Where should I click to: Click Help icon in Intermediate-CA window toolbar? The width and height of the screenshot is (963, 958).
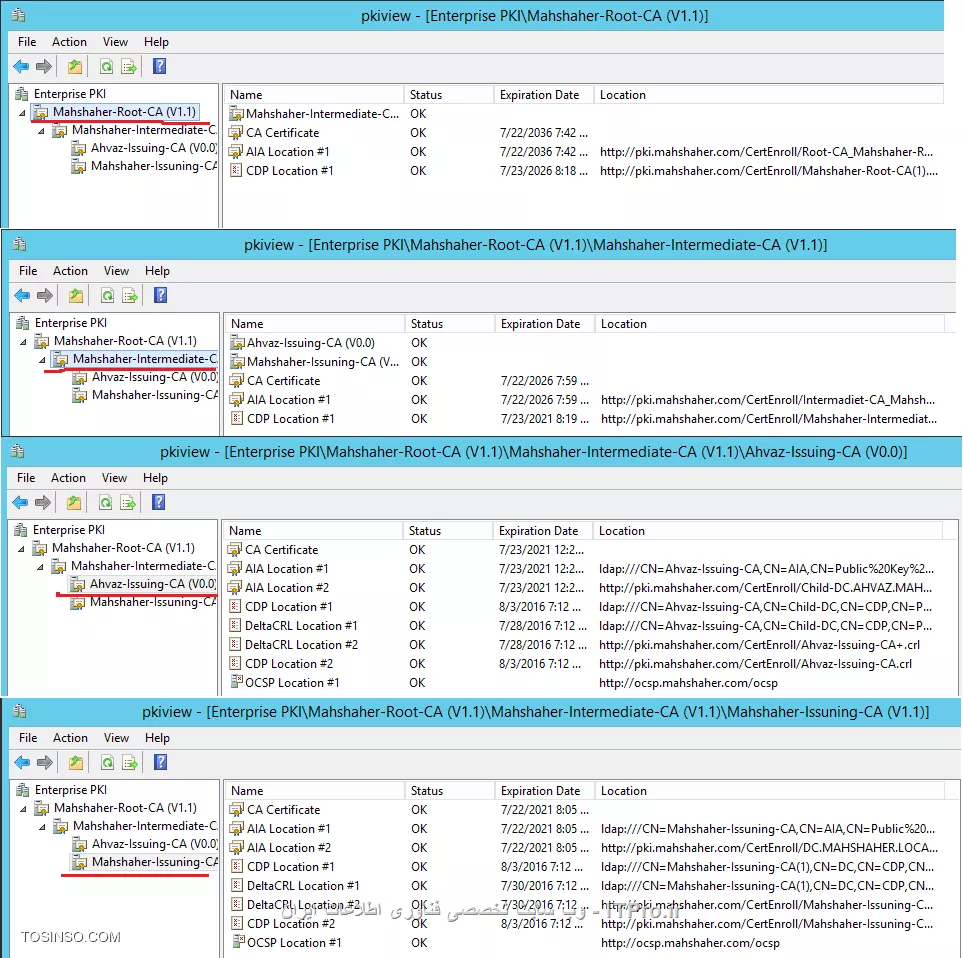pyautogui.click(x=160, y=295)
